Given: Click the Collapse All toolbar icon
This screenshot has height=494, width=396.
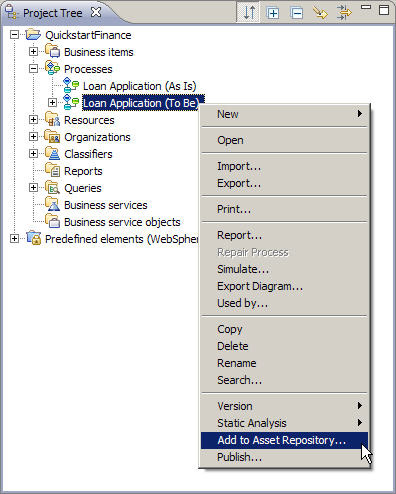Looking at the screenshot, I should coord(296,13).
